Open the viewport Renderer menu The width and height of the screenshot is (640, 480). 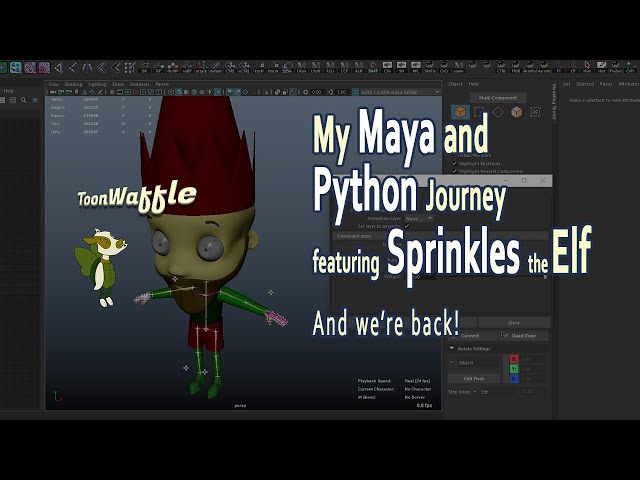(x=140, y=84)
